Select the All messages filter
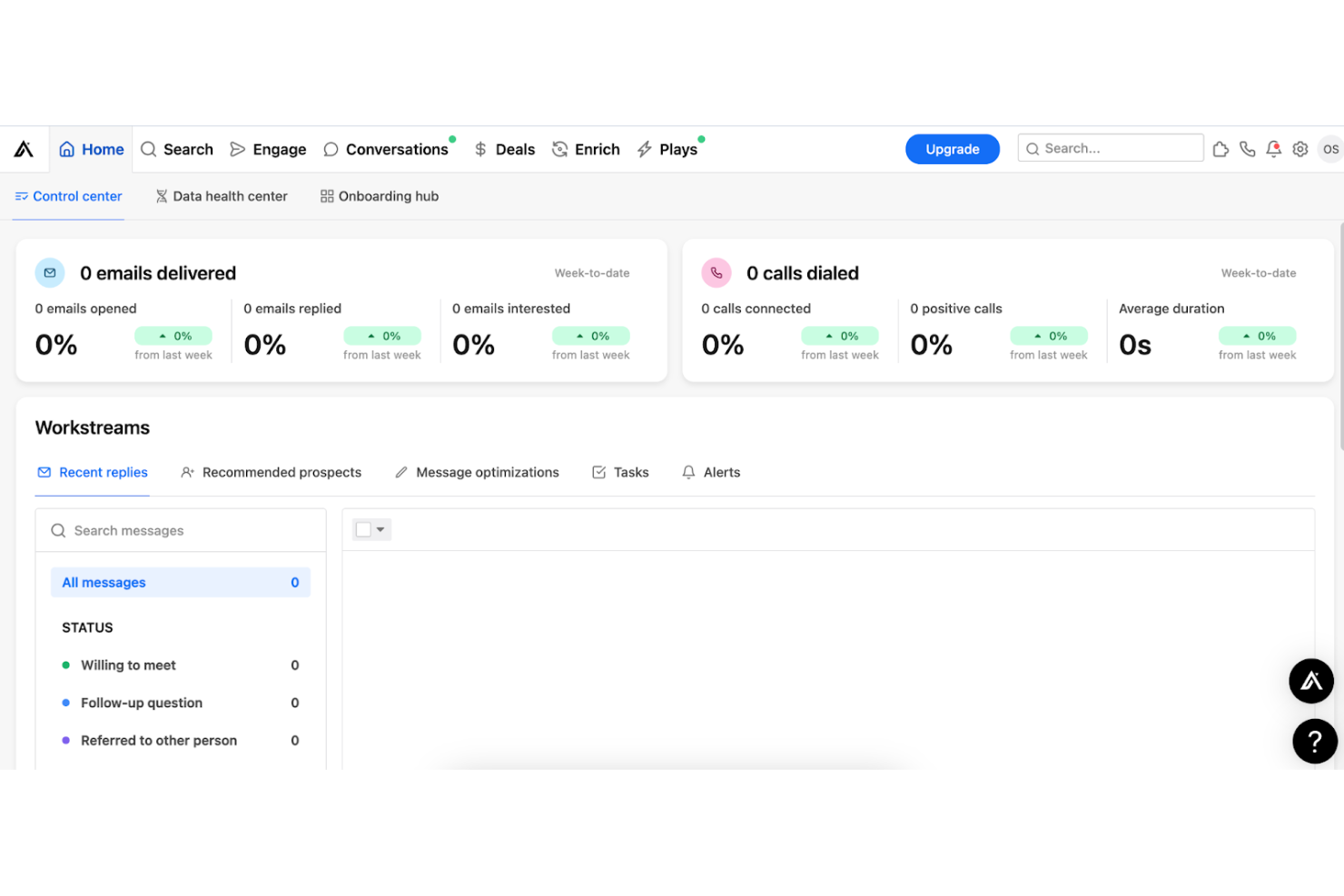 [181, 583]
